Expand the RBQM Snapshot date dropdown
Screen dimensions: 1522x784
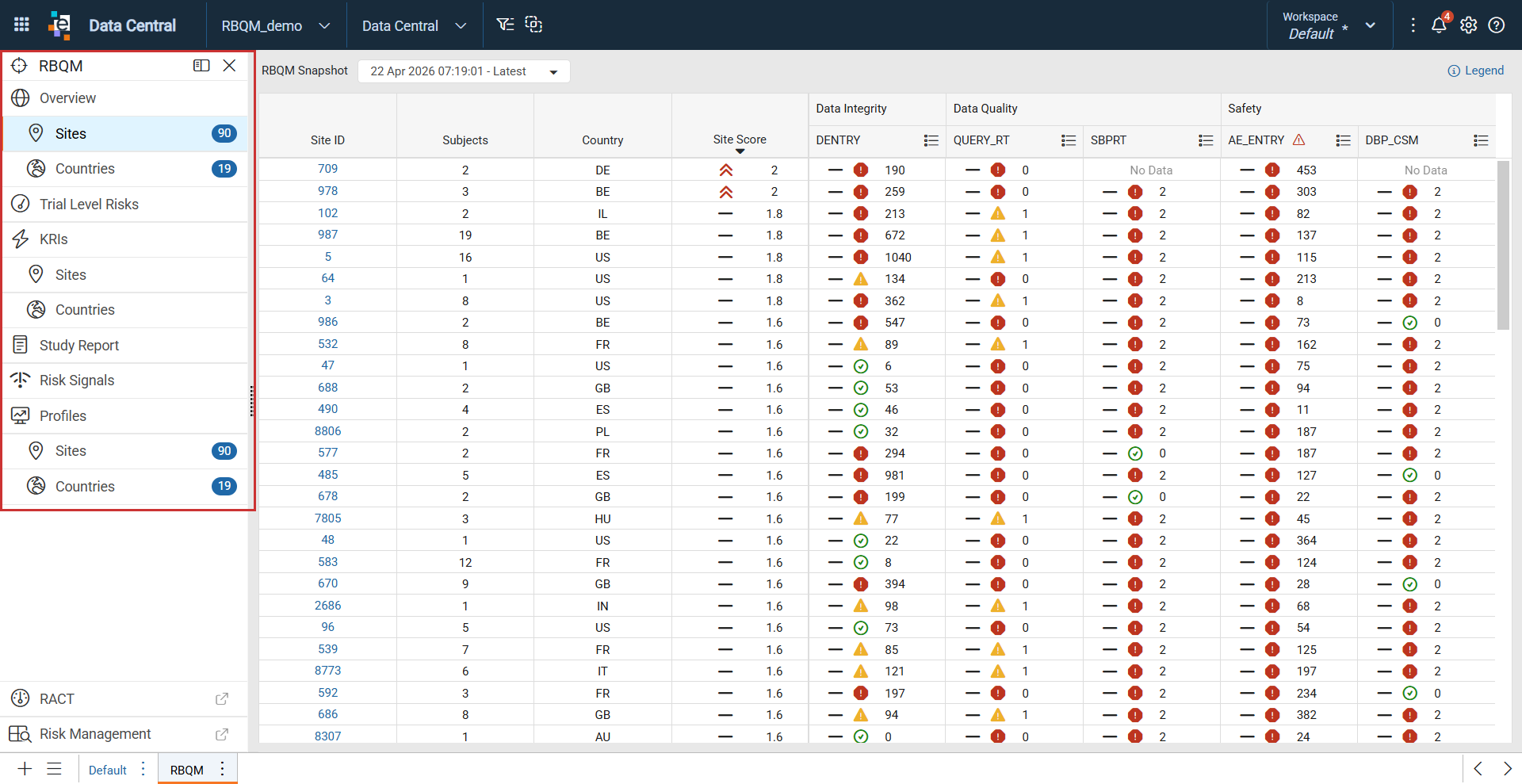tap(553, 72)
